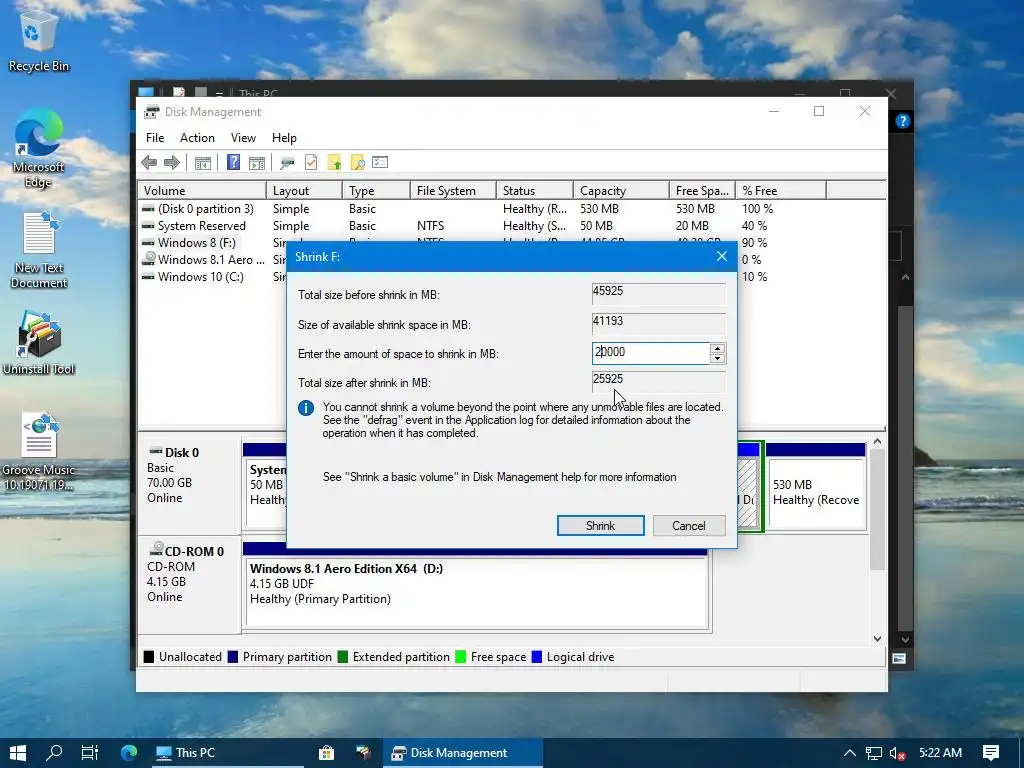Select the CD-ROM 0 label panel
This screenshot has height=768, width=1024.
click(189, 584)
